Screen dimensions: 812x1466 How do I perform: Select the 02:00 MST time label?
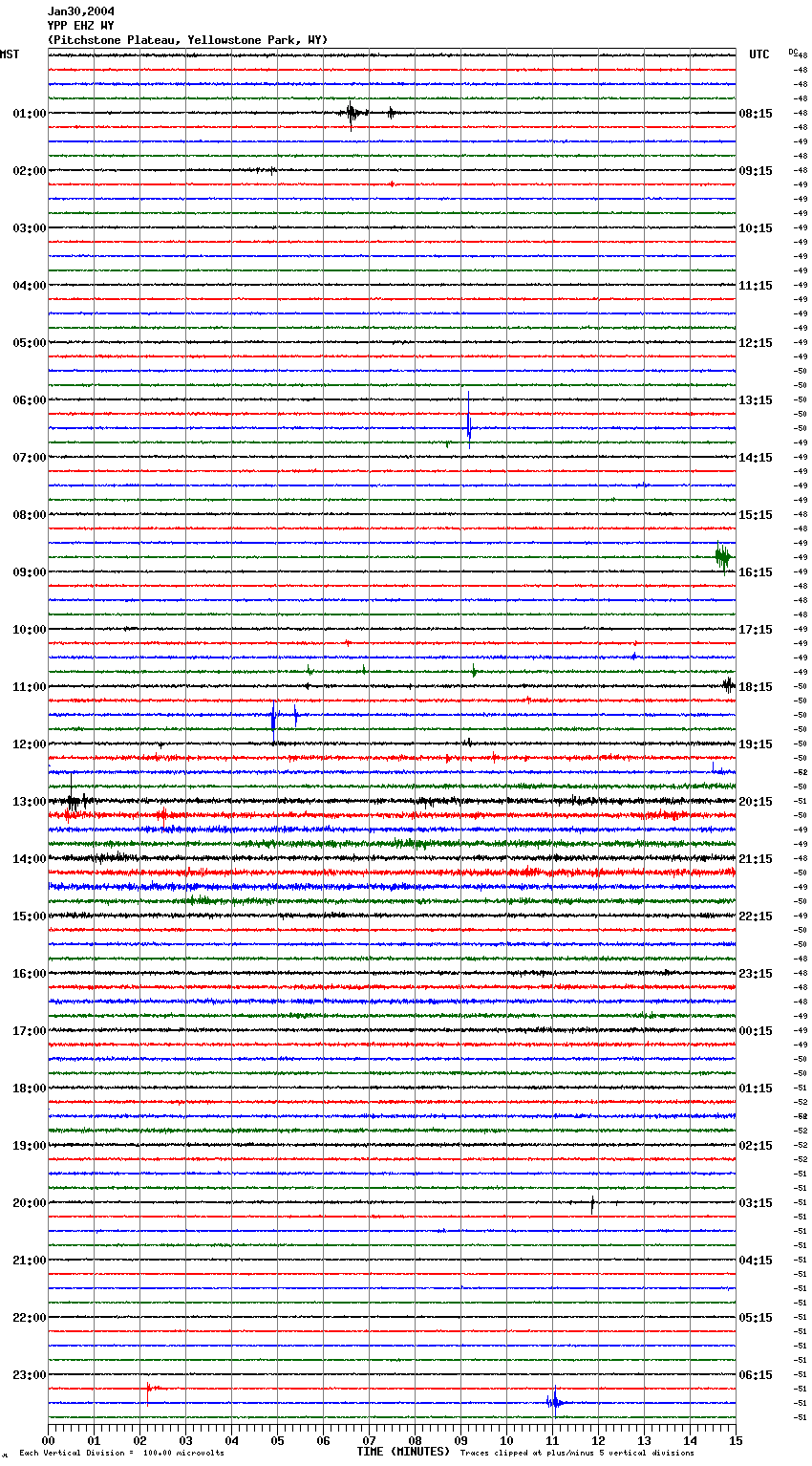(x=30, y=171)
